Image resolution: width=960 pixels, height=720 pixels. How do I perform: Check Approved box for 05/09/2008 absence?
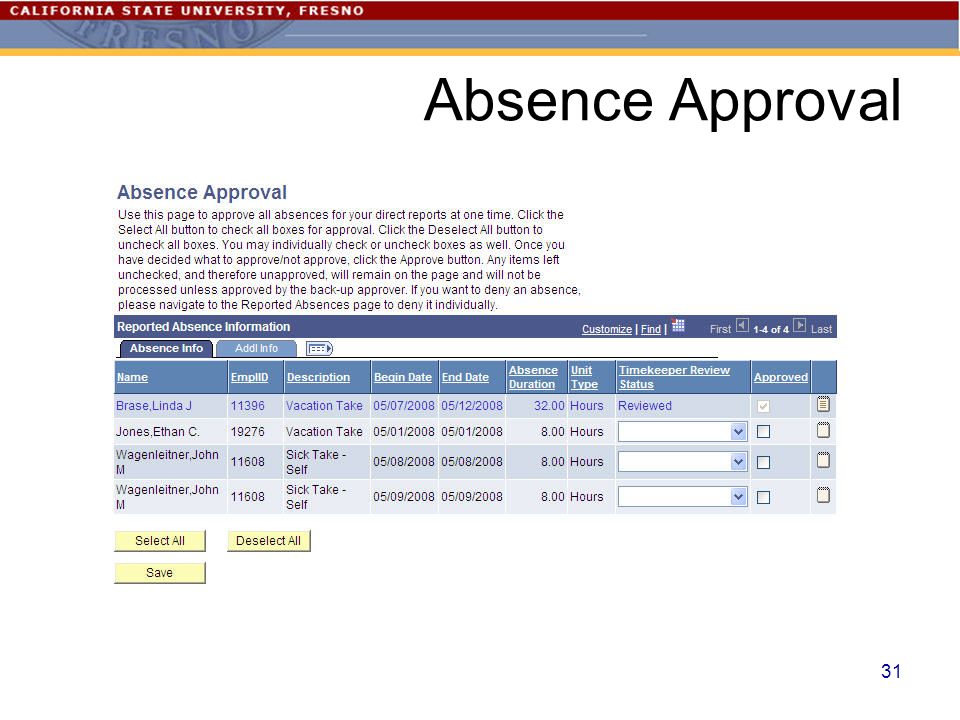click(763, 497)
